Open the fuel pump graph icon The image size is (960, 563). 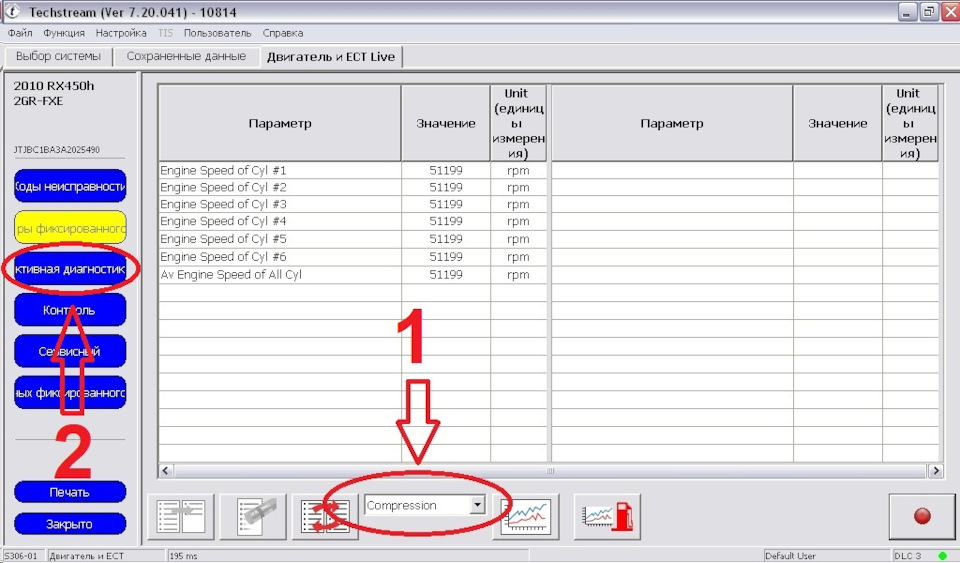tap(607, 517)
